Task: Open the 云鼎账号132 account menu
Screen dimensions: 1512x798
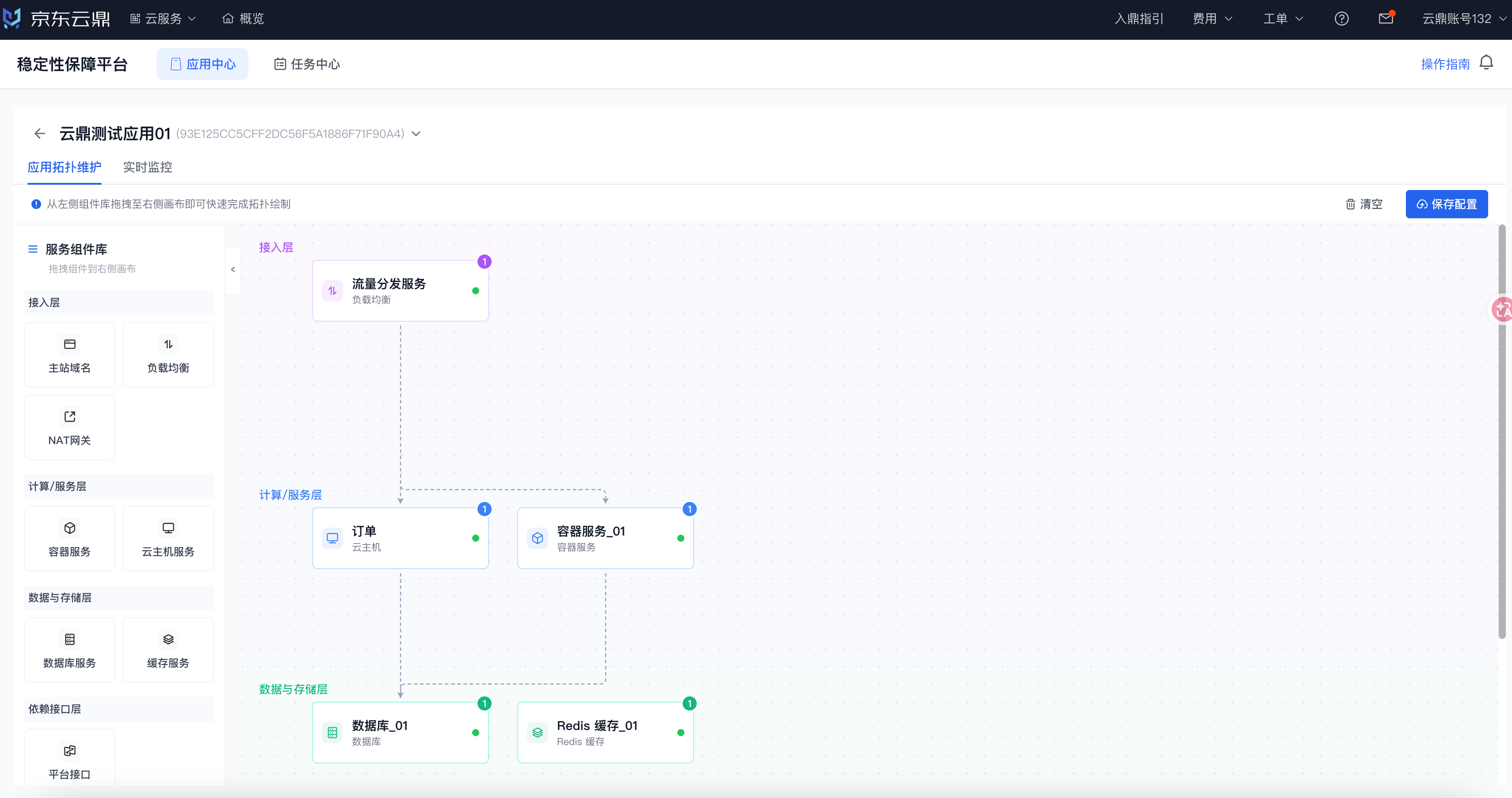Action: click(1464, 19)
